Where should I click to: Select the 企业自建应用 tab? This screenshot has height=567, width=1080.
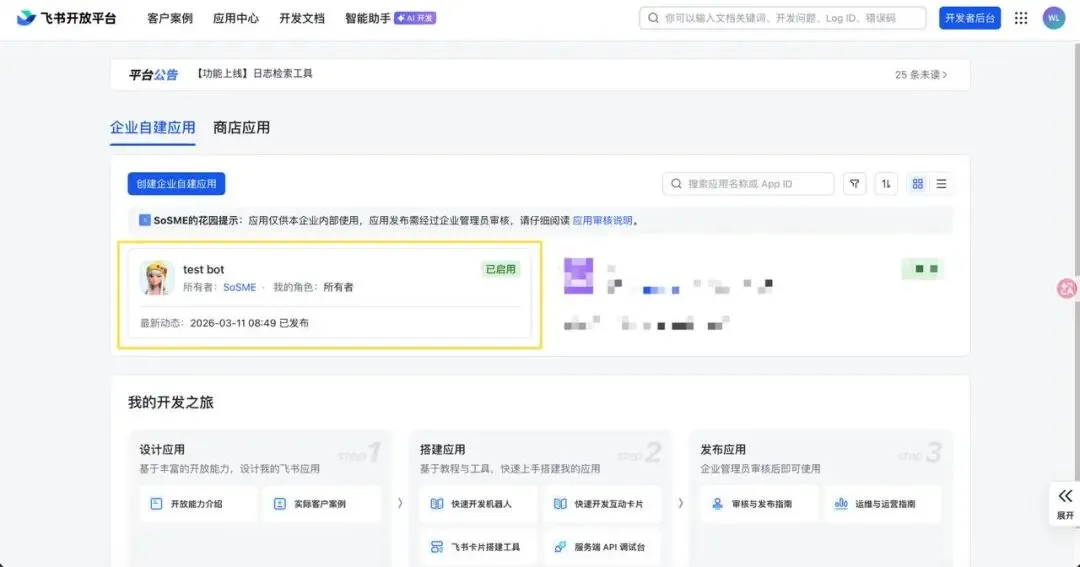click(x=153, y=127)
